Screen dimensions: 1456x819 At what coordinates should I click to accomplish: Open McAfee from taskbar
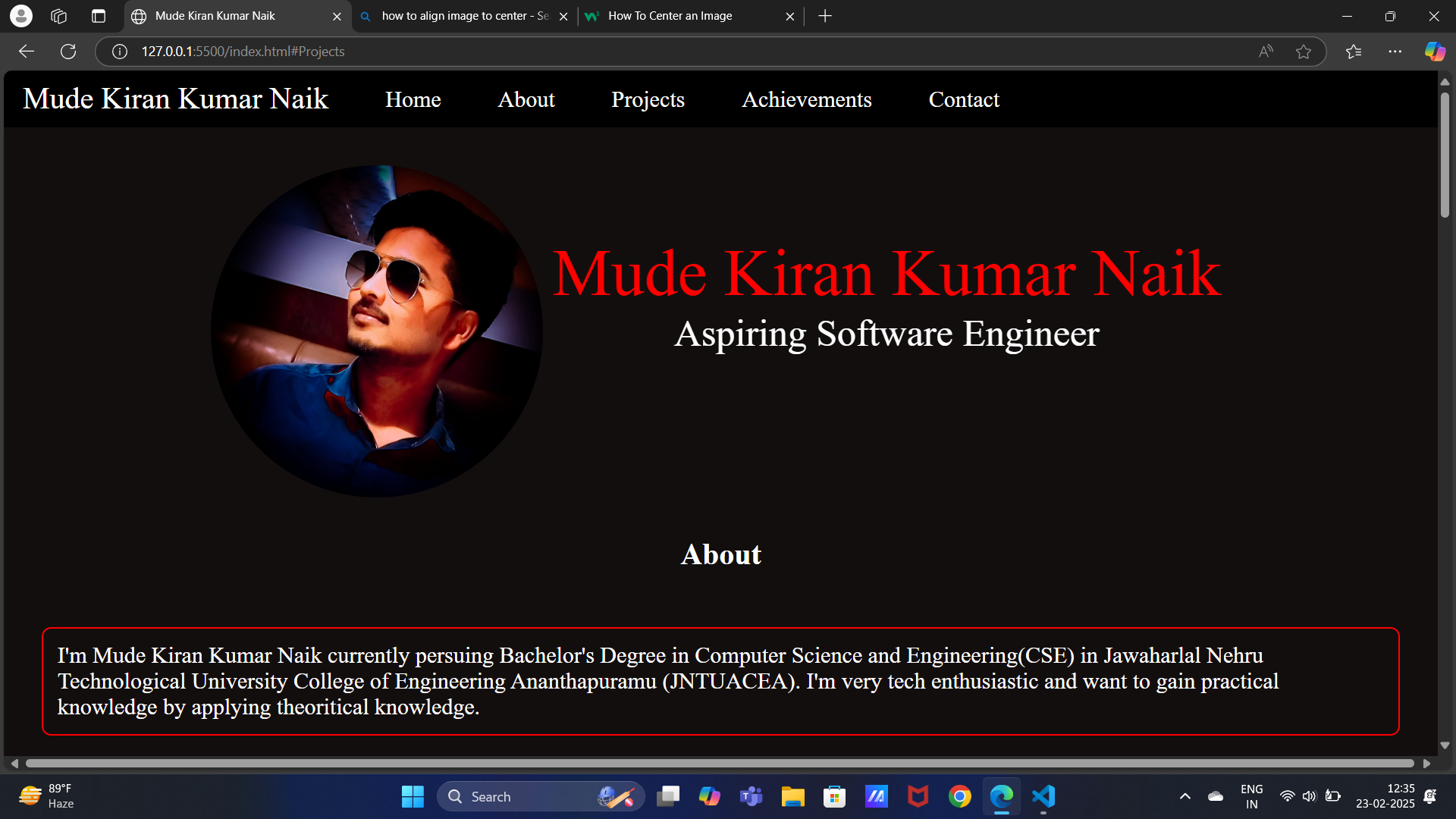[x=918, y=796]
